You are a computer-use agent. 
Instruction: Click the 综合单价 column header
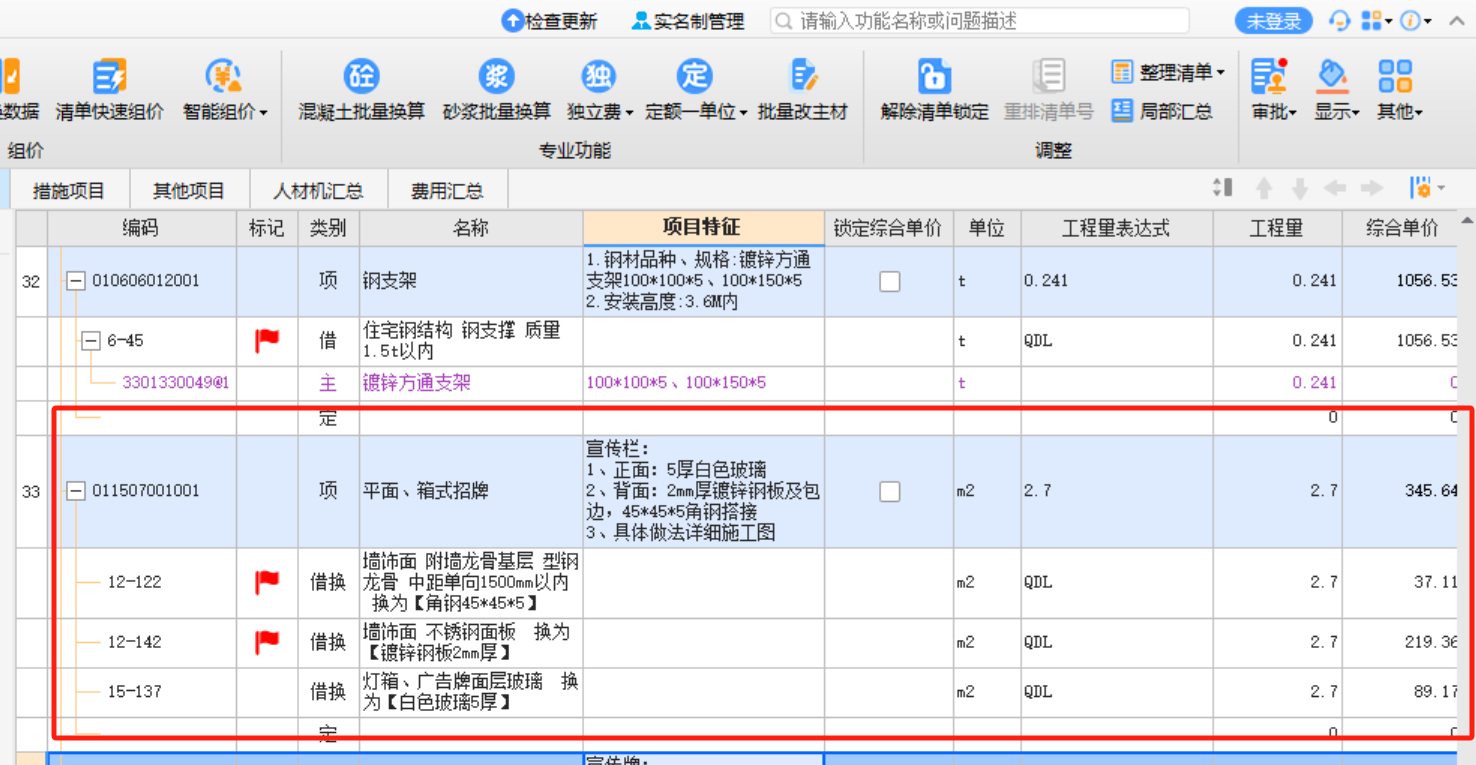tap(1400, 228)
